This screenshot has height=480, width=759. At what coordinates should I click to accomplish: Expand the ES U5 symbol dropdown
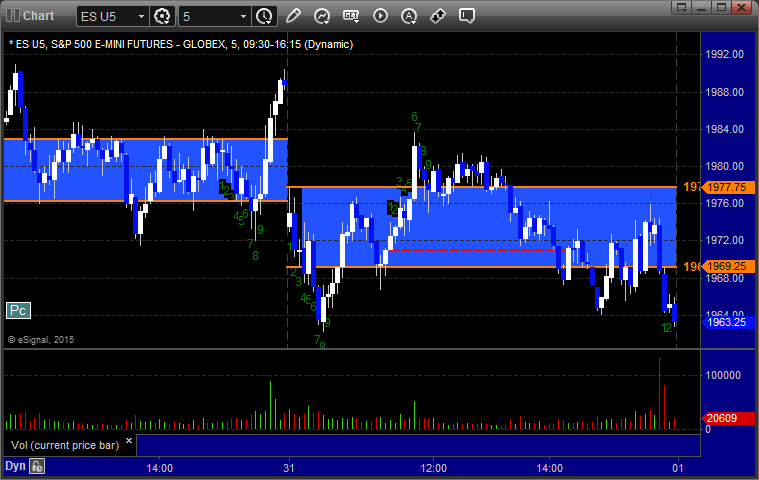(141, 16)
